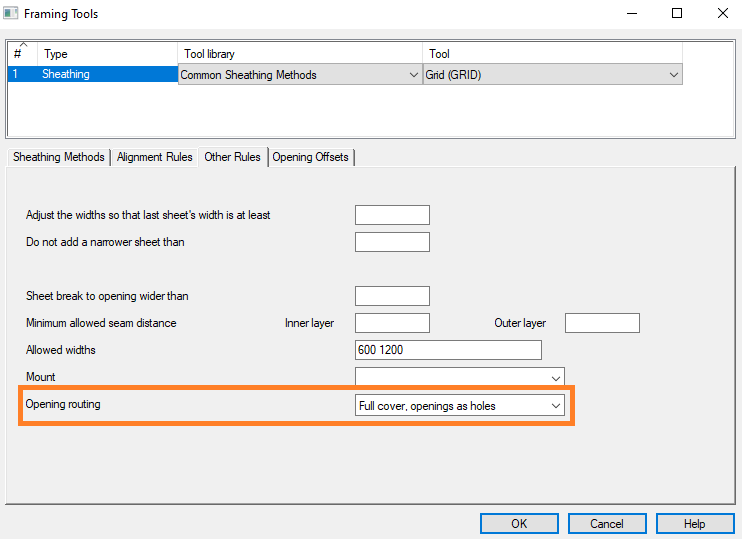Click the Cancel button

pyautogui.click(x=606, y=524)
